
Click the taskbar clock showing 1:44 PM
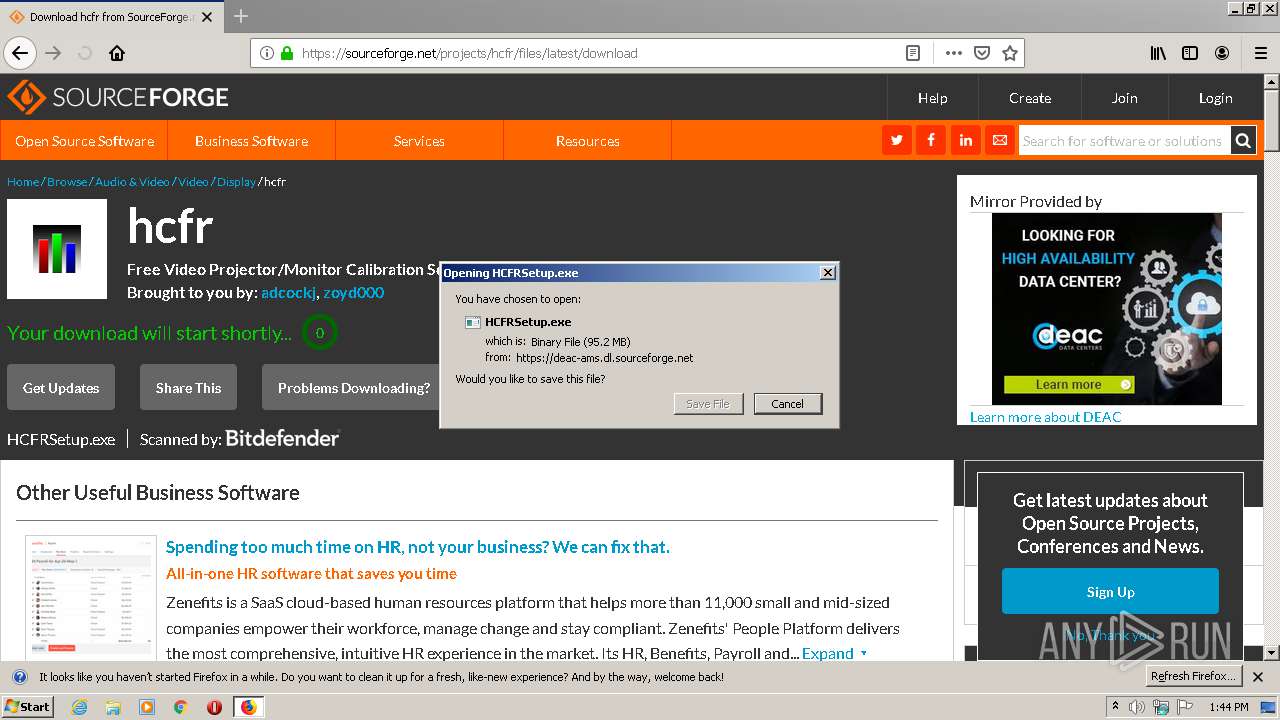1228,707
